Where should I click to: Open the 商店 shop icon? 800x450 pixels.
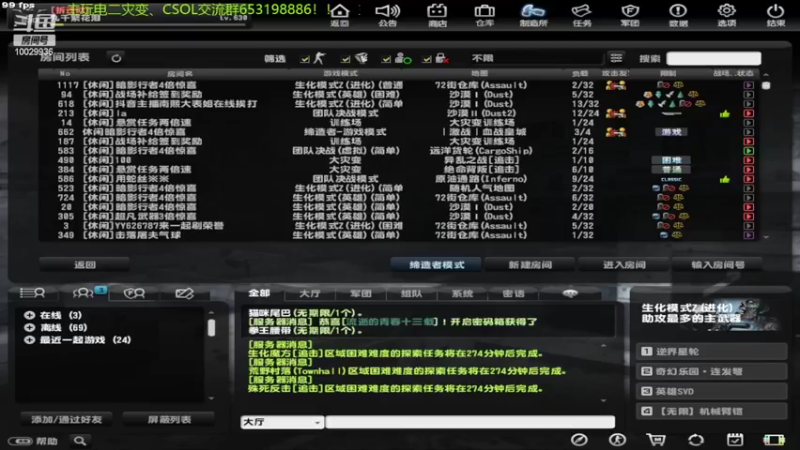point(437,14)
